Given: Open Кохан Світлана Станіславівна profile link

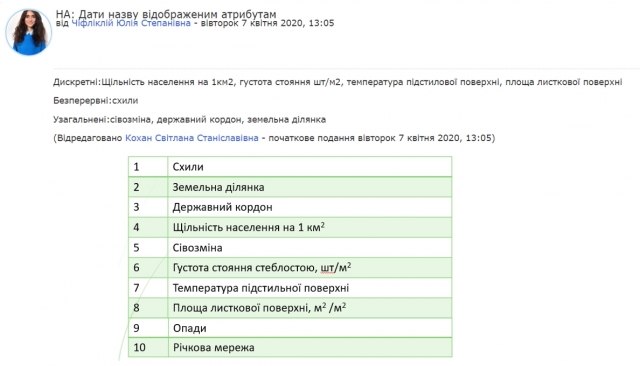Looking at the screenshot, I should (x=191, y=138).
